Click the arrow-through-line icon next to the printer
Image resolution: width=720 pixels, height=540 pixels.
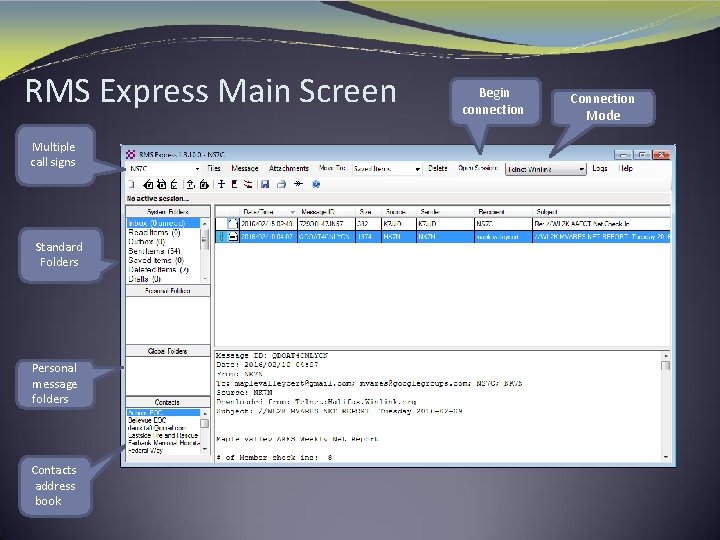pyautogui.click(x=298, y=184)
